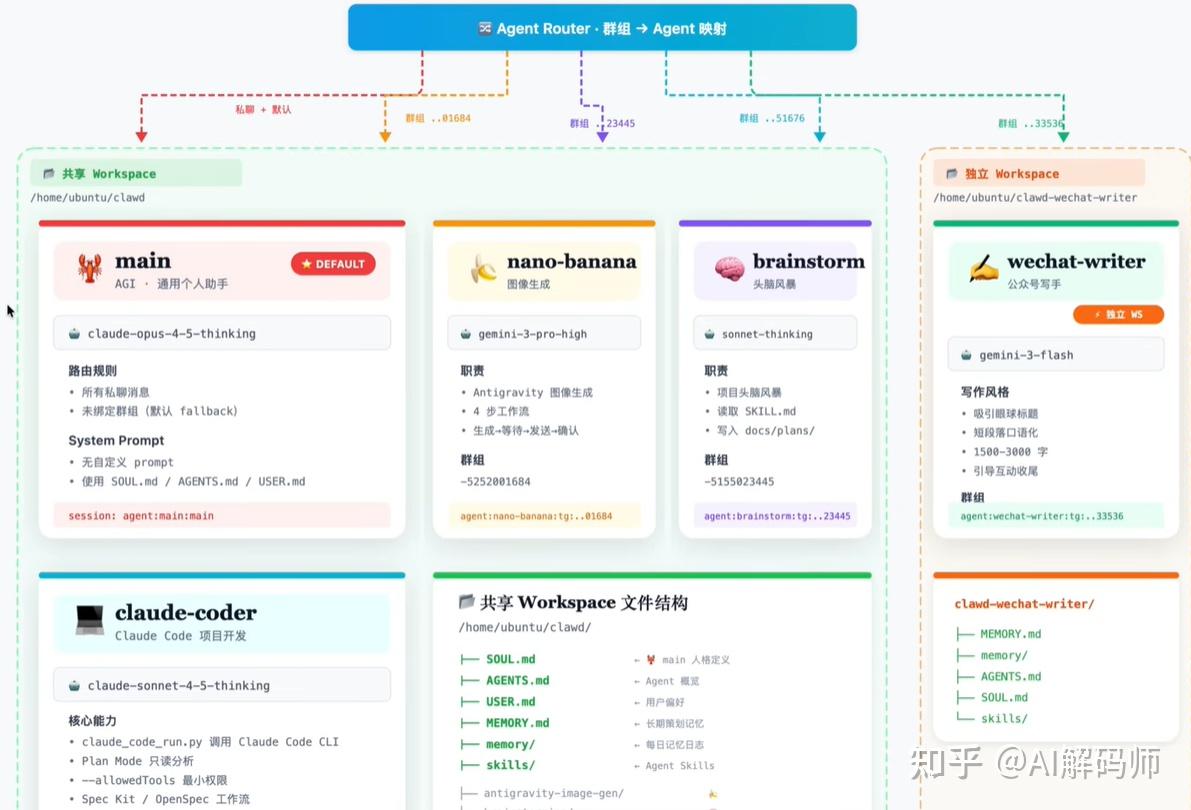Click the /home/ubuntu/clawd-wechat-writer path
The height and width of the screenshot is (810, 1191).
pos(1035,198)
